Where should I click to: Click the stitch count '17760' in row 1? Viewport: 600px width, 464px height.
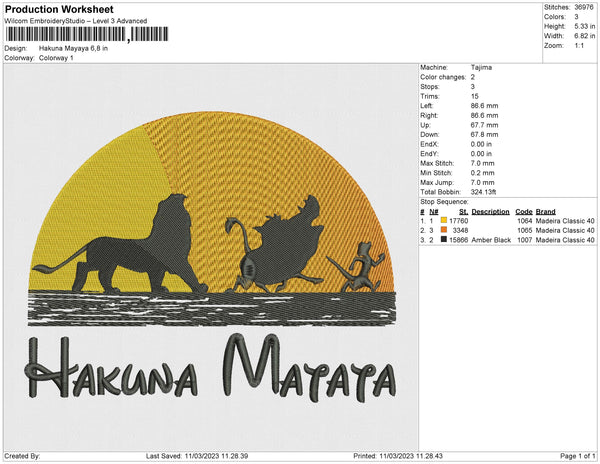(458, 221)
